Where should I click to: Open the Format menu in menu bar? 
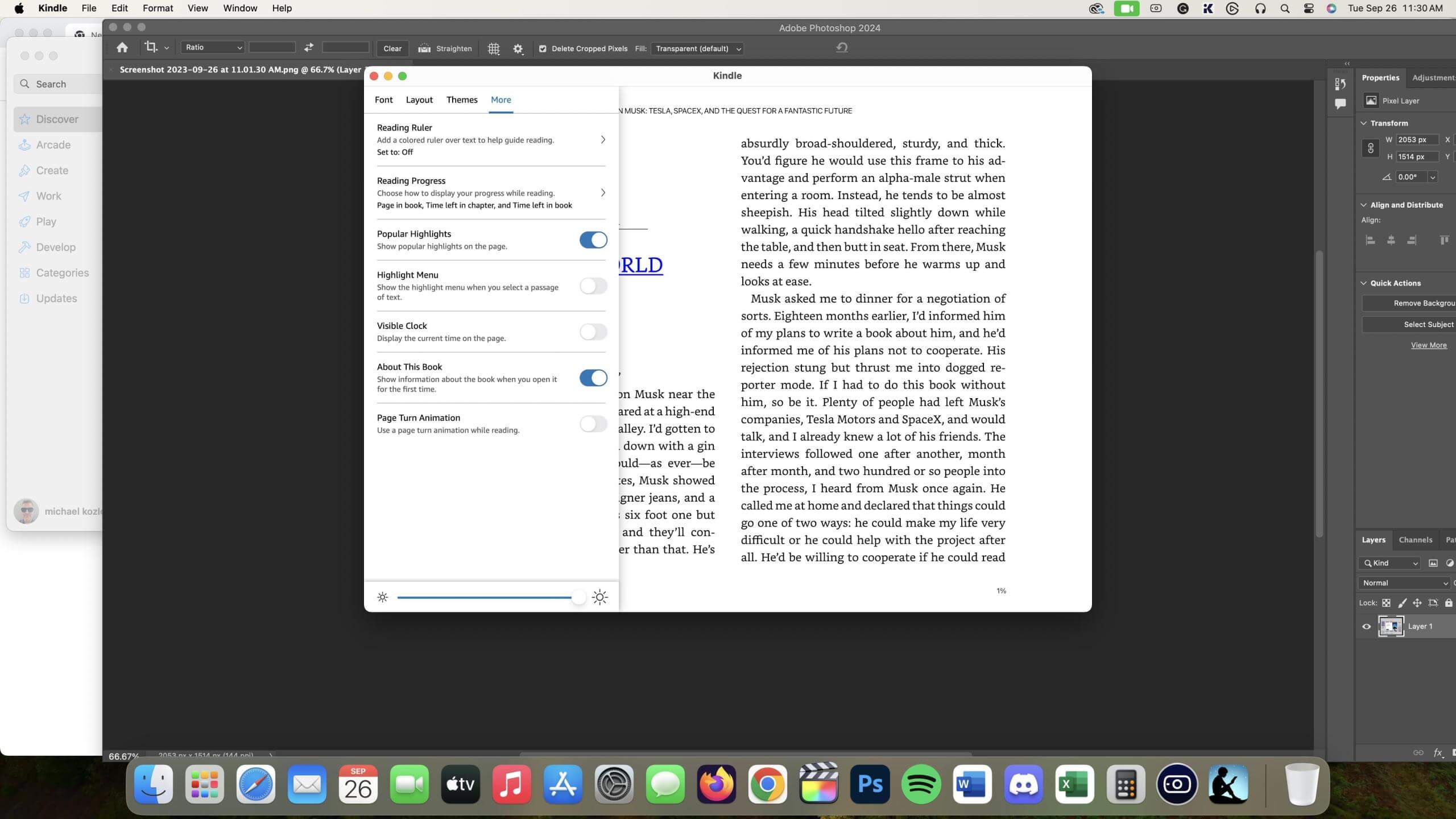[158, 8]
